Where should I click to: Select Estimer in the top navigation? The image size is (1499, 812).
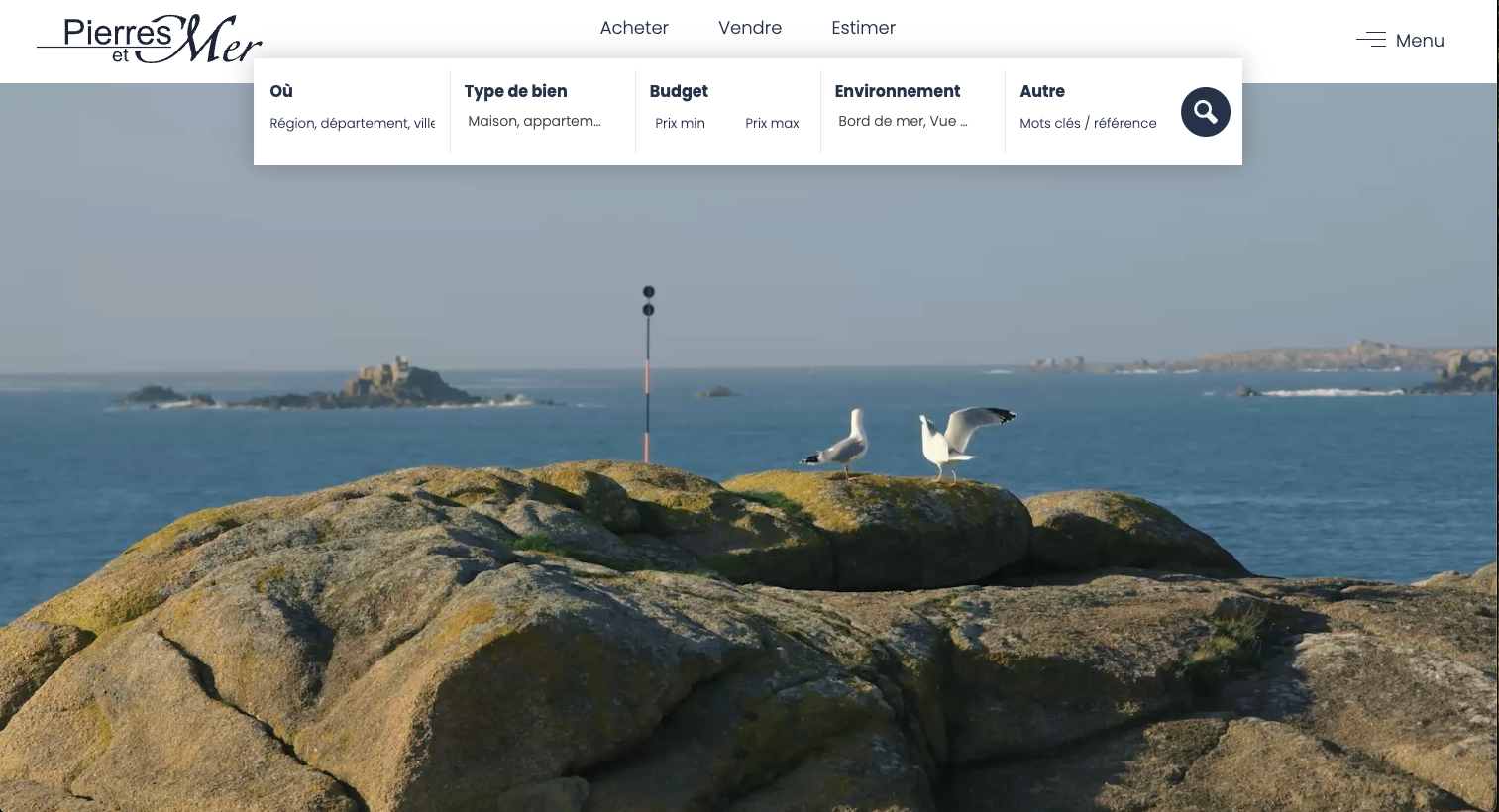(x=863, y=28)
